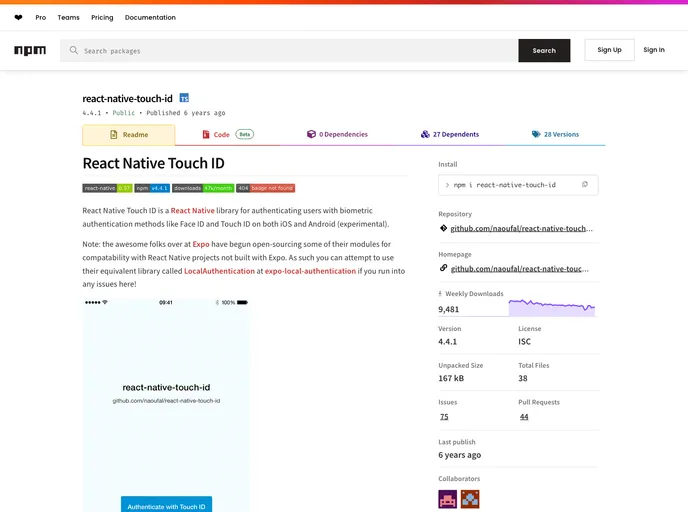
Task: Click the react-native version badge
Action: coord(107,188)
